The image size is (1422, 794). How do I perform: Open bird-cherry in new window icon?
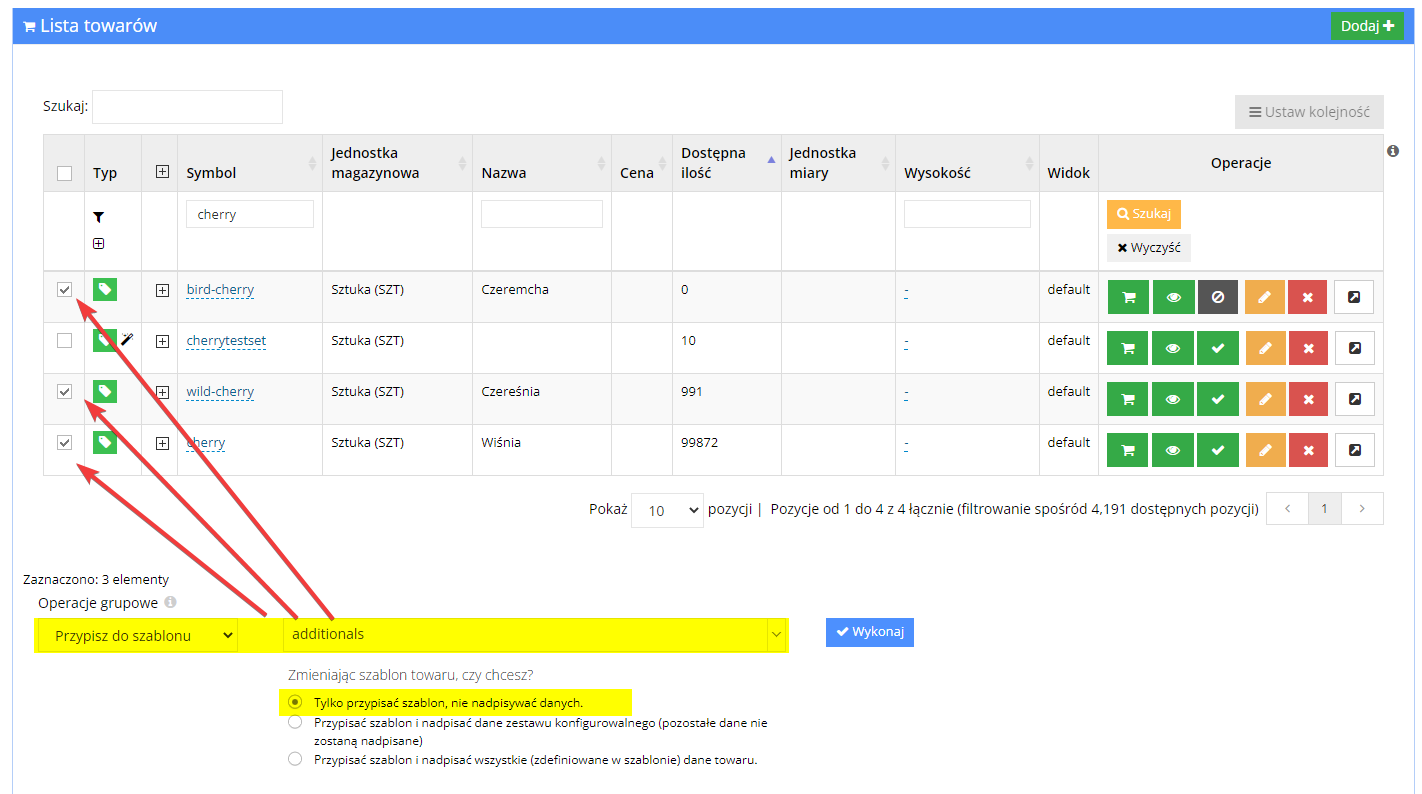1354,297
